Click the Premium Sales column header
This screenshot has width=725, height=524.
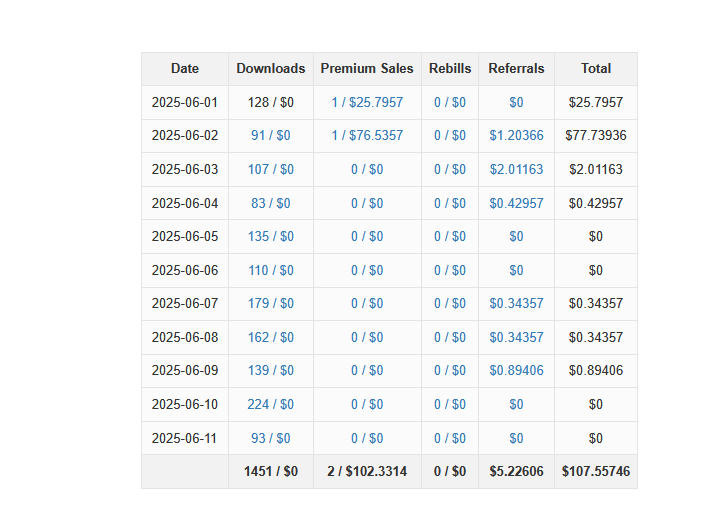[367, 68]
